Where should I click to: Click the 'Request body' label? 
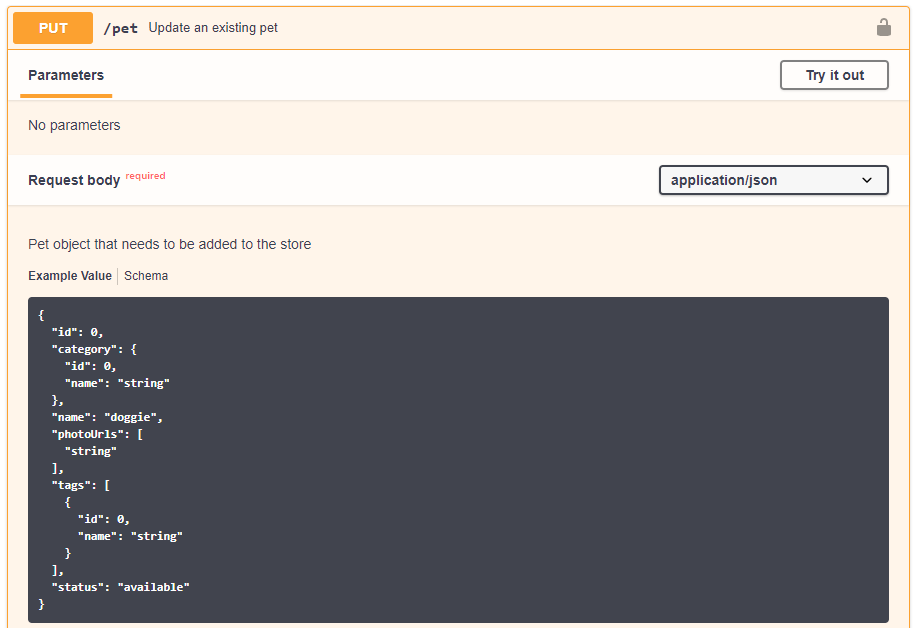(x=74, y=180)
